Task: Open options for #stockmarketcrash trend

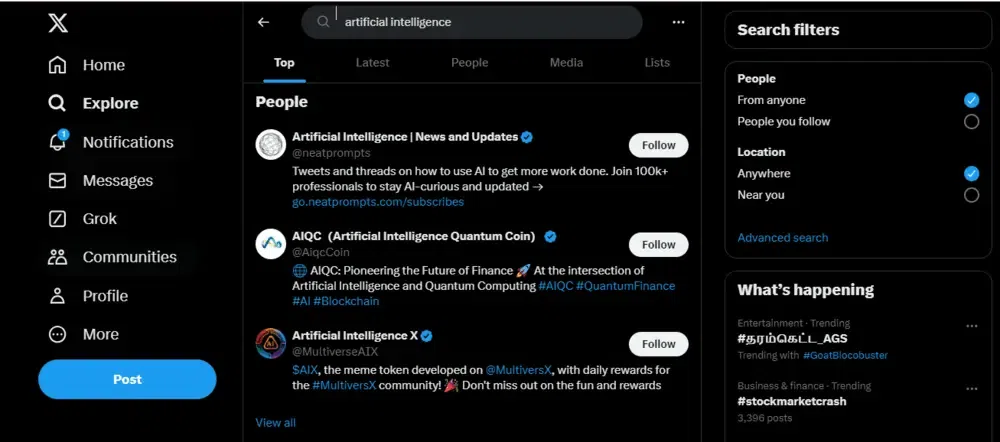Action: pyautogui.click(x=971, y=388)
